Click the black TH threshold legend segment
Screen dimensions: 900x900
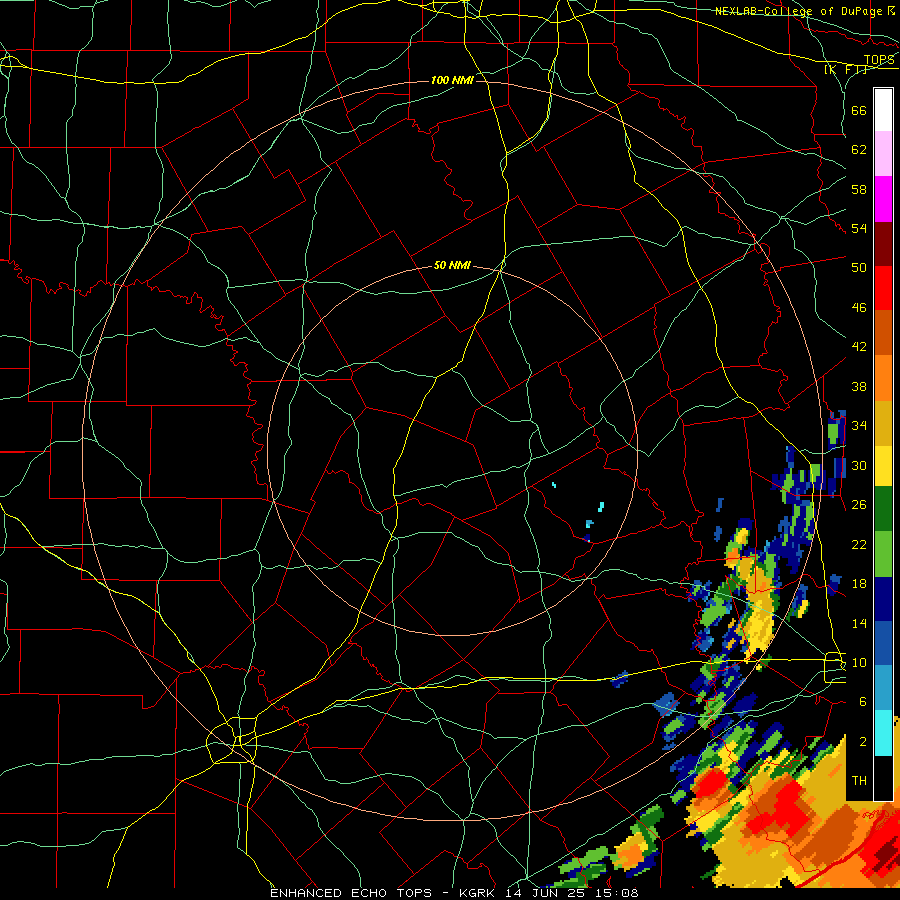(x=883, y=778)
